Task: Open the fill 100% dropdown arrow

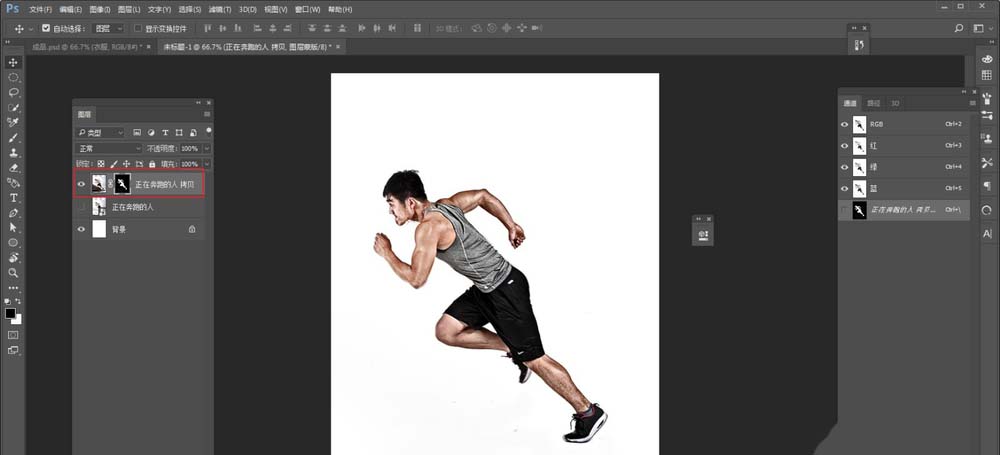Action: pos(206,164)
